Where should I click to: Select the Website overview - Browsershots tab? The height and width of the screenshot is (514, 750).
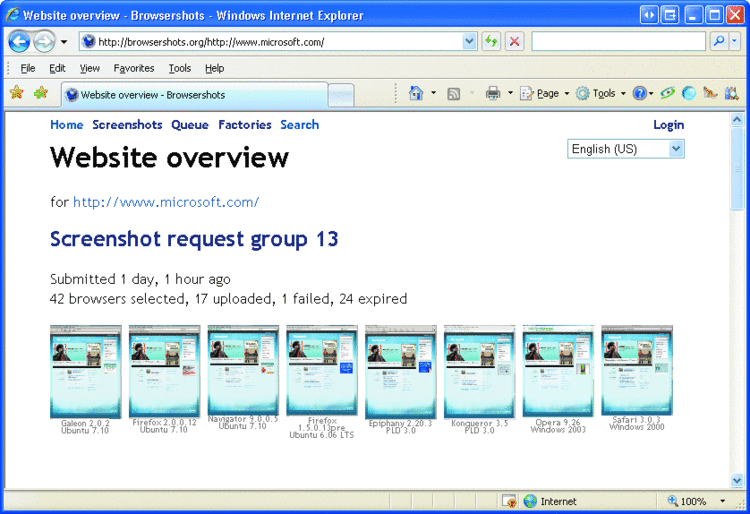pos(195,95)
